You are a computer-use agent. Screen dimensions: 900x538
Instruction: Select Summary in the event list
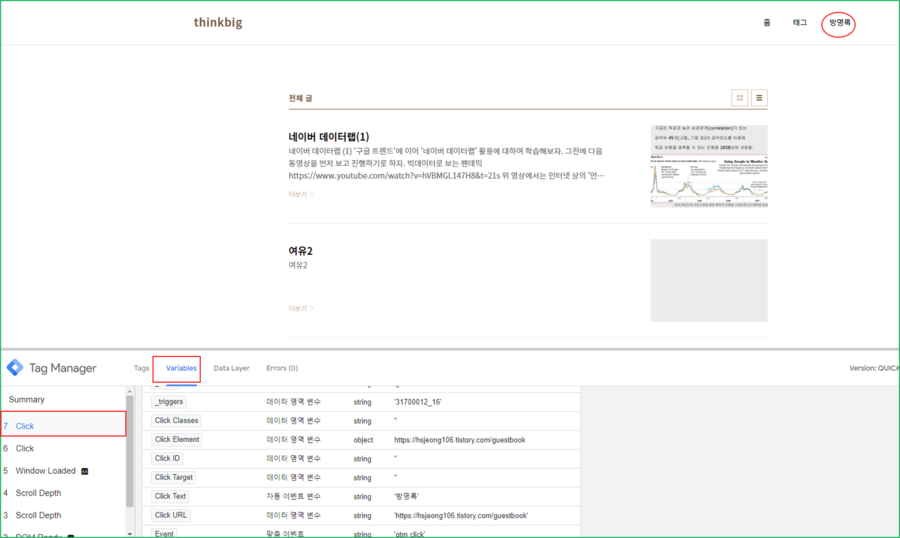26,400
